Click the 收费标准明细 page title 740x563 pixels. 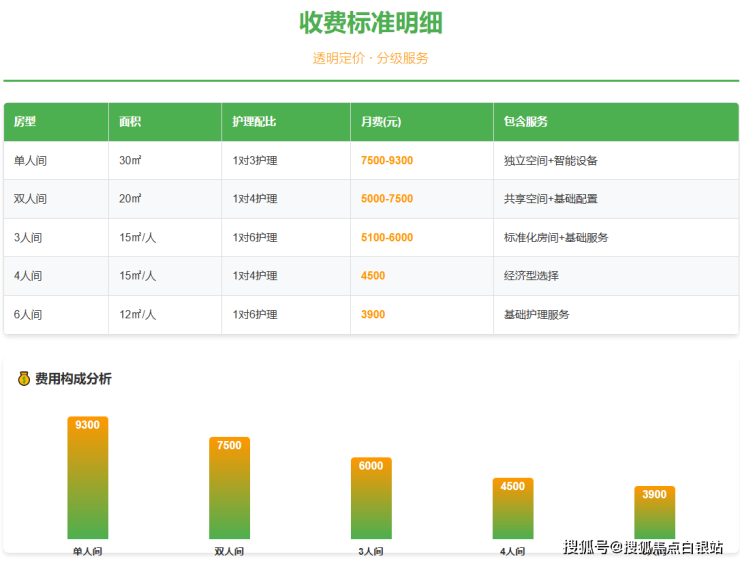[371, 23]
